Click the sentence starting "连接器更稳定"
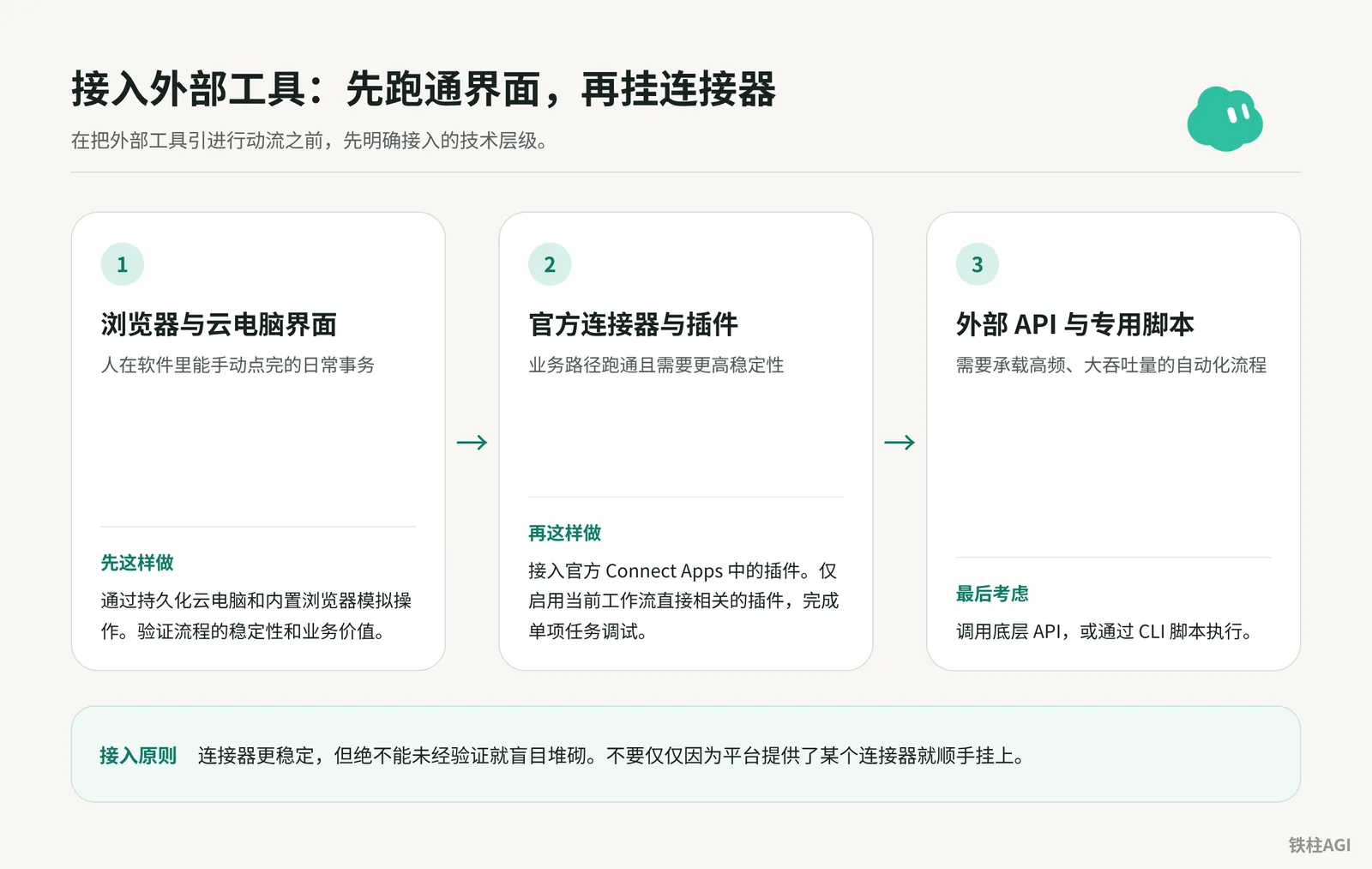 tap(611, 756)
